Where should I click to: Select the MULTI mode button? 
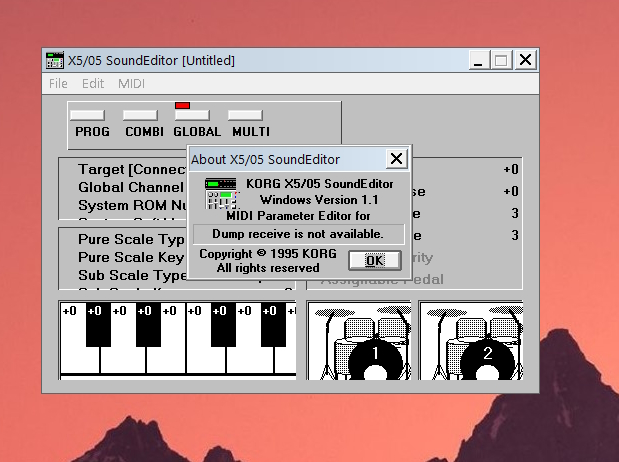click(245, 115)
